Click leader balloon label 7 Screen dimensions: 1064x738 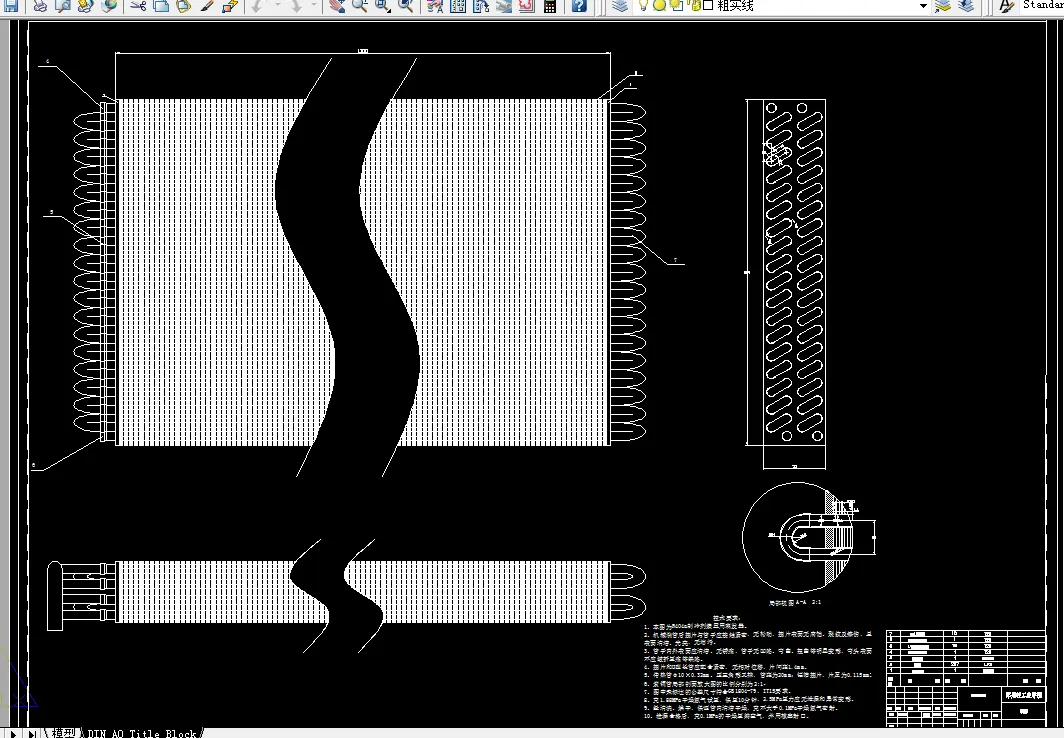[x=675, y=260]
